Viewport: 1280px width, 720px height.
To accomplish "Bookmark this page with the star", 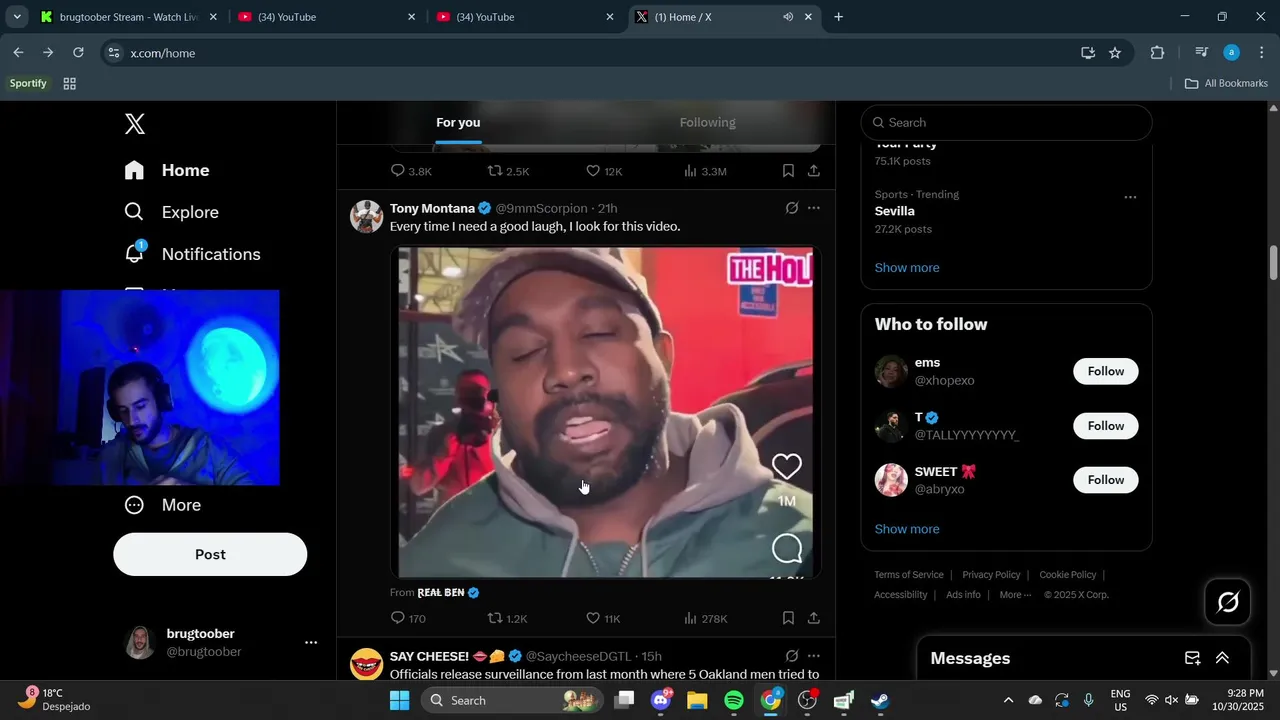I will pos(1115,53).
